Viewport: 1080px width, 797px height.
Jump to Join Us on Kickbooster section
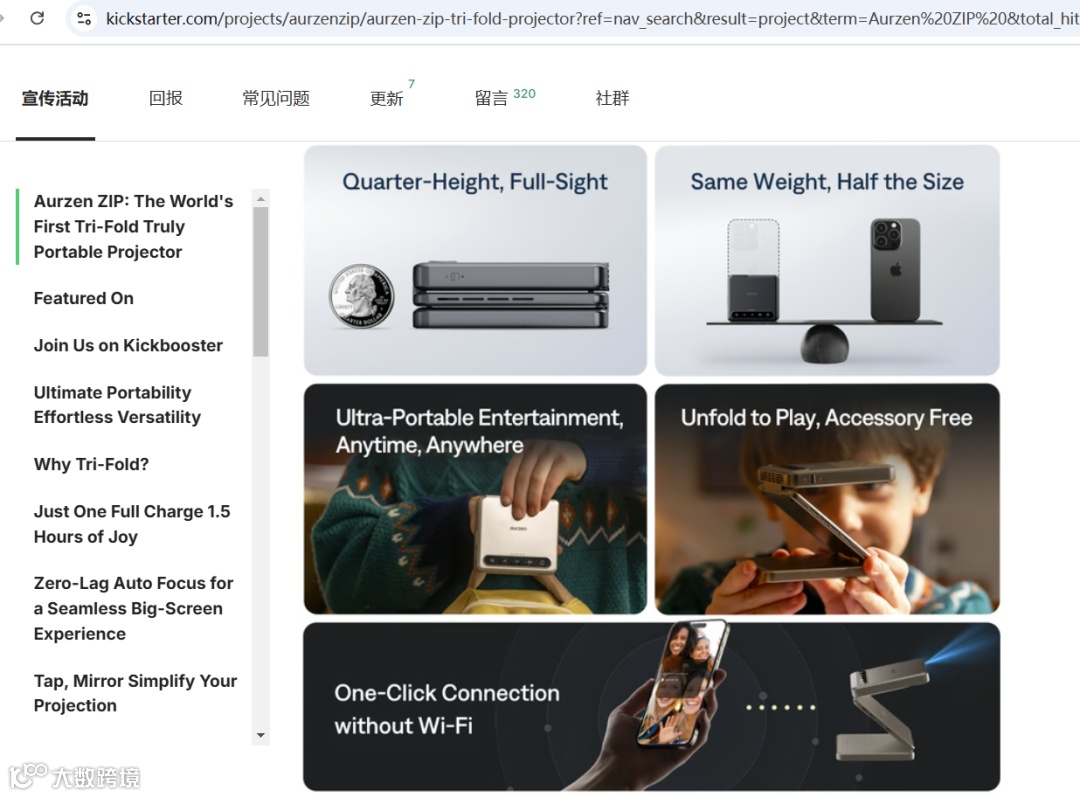[x=128, y=345]
